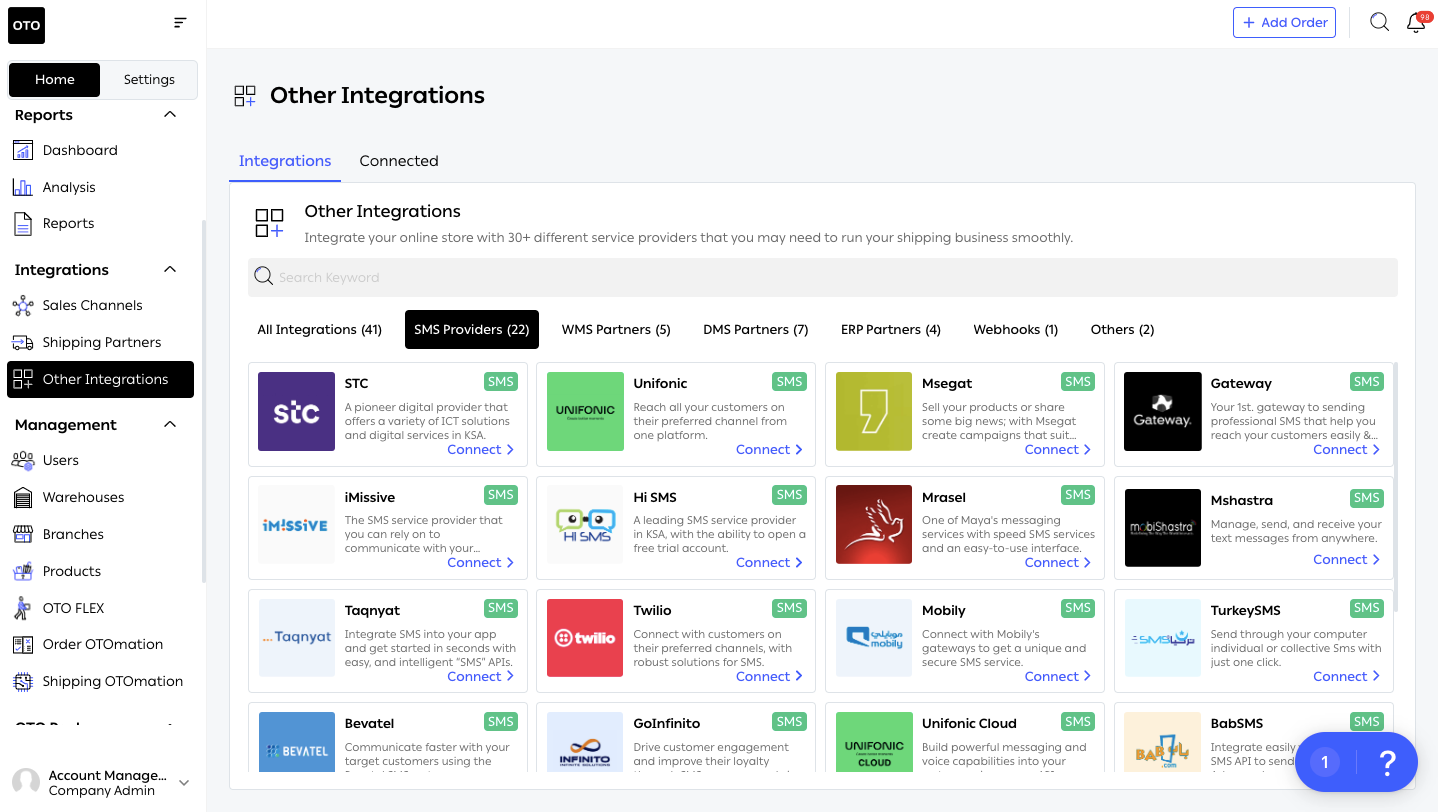The width and height of the screenshot is (1438, 812).
Task: Switch to the Home toggle
Action: click(x=54, y=79)
